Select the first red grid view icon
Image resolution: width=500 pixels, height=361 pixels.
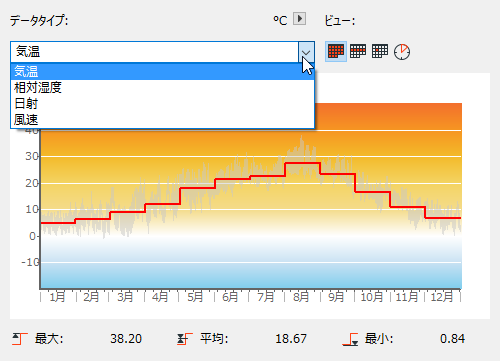coord(336,52)
